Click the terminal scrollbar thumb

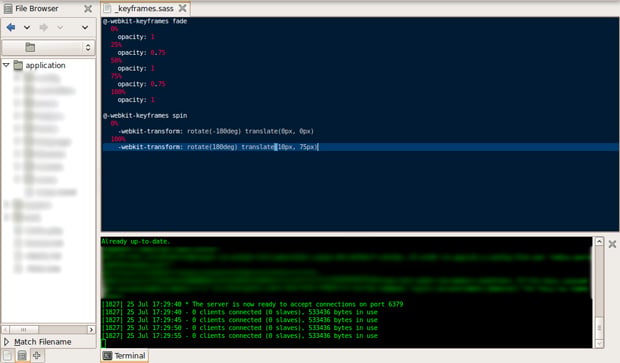pyautogui.click(x=599, y=328)
